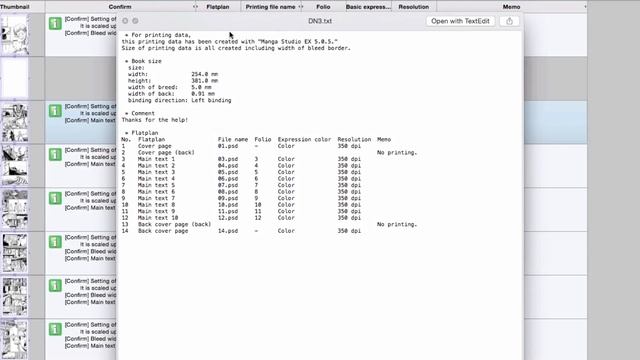Select the blank second page thumbnail

(x=15, y=78)
